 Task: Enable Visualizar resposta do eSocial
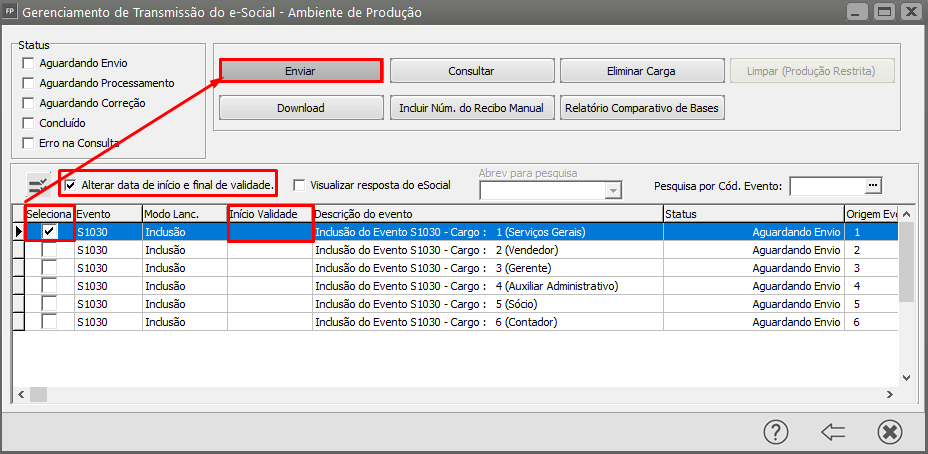(x=299, y=185)
